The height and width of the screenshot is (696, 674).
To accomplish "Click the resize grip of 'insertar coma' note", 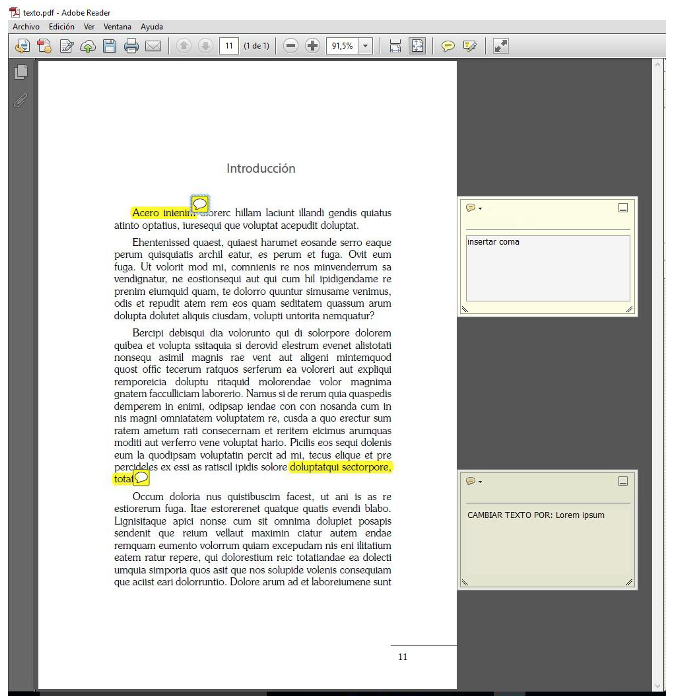I will (629, 309).
